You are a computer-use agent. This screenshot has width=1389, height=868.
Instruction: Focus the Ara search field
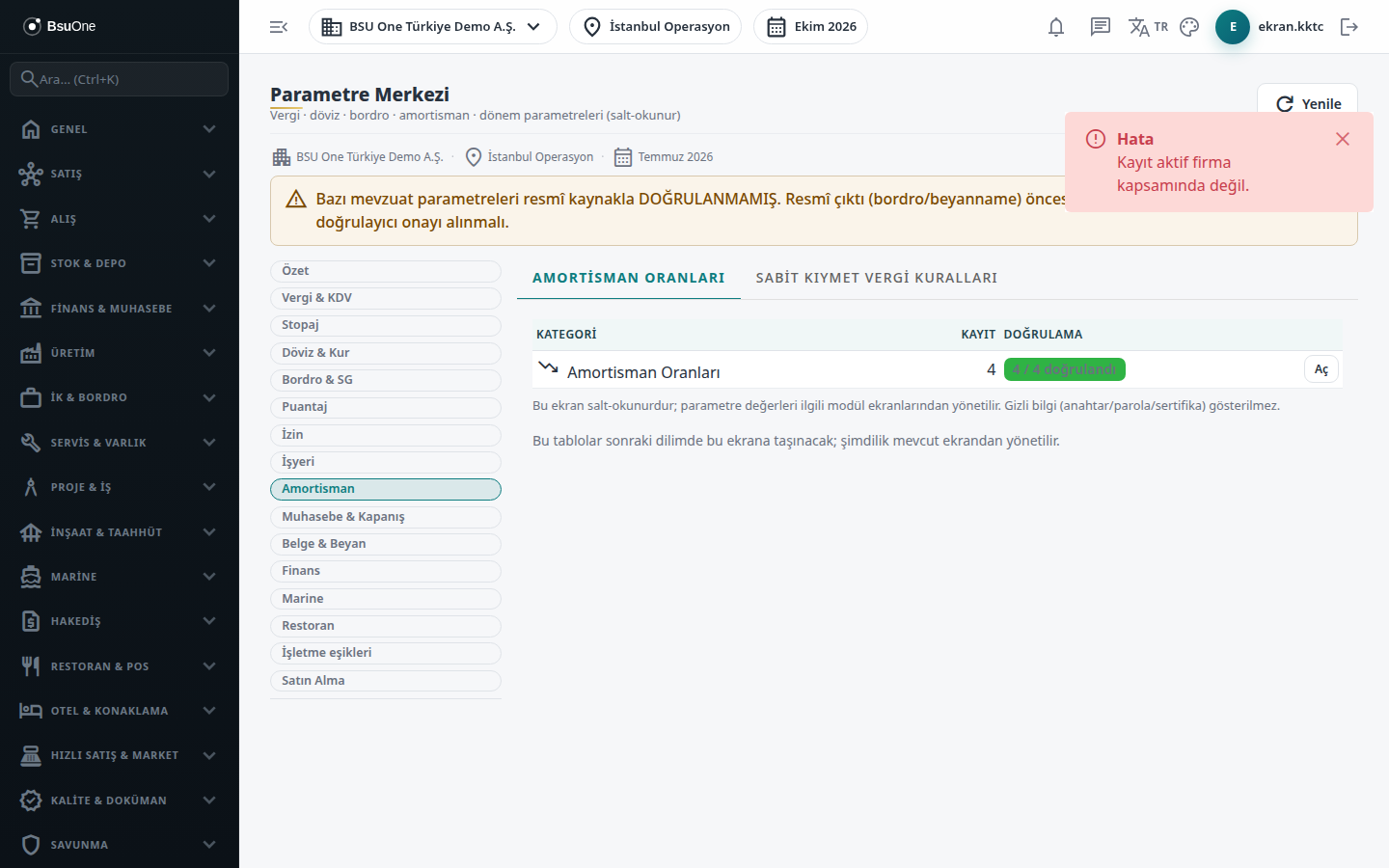[120, 79]
